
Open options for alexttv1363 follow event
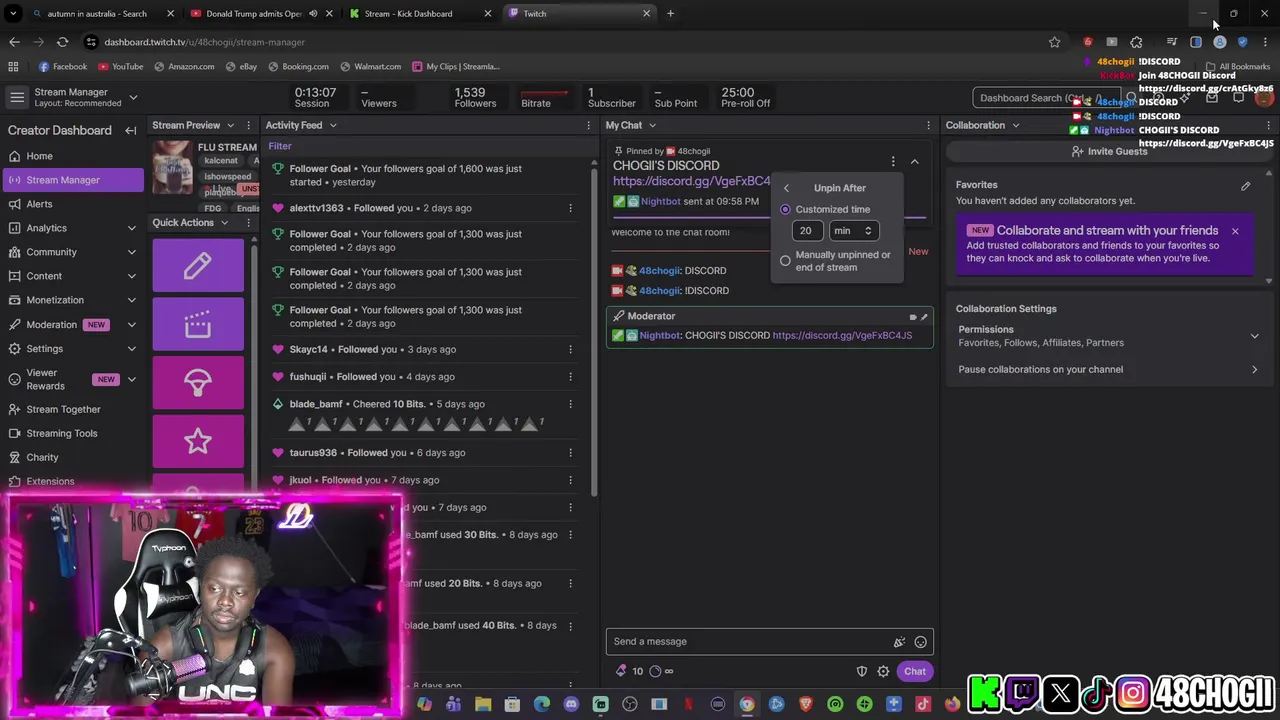click(570, 208)
